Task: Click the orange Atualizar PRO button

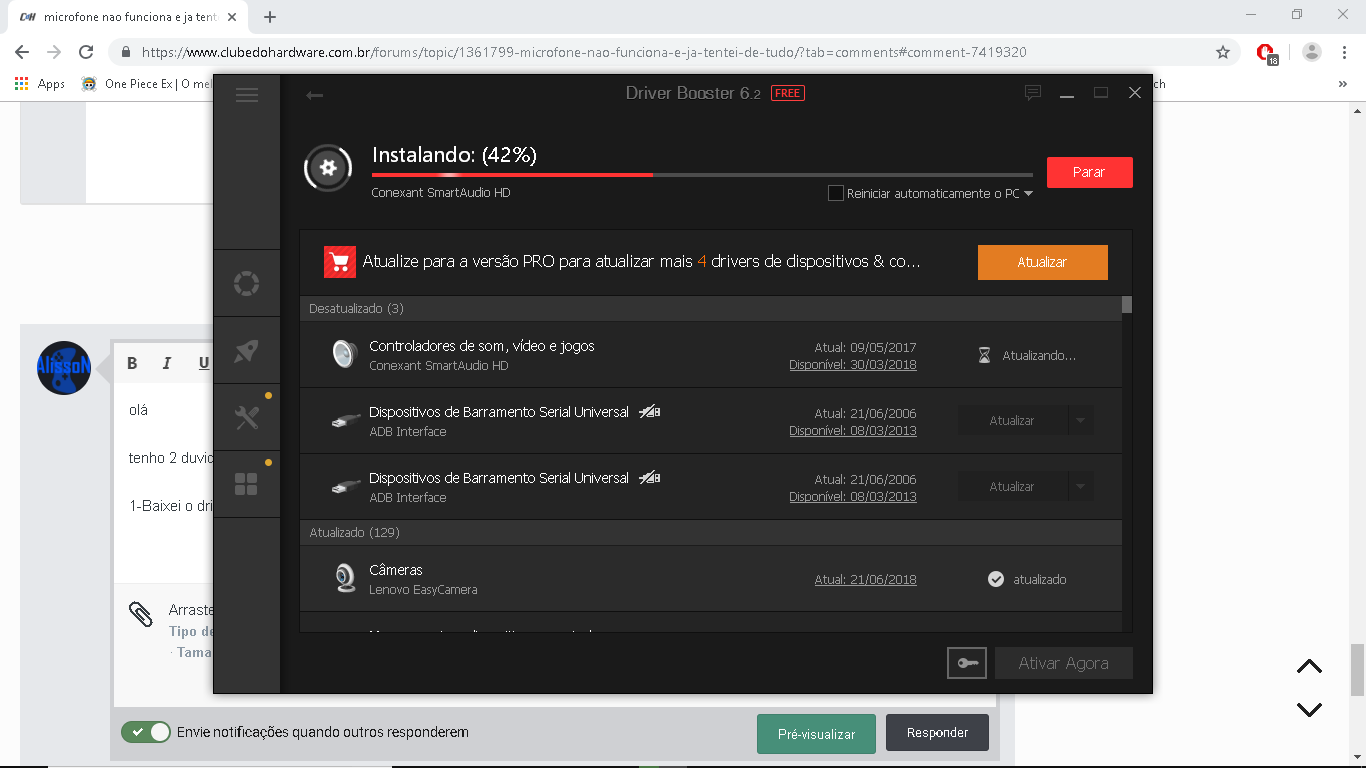Action: (x=1042, y=262)
